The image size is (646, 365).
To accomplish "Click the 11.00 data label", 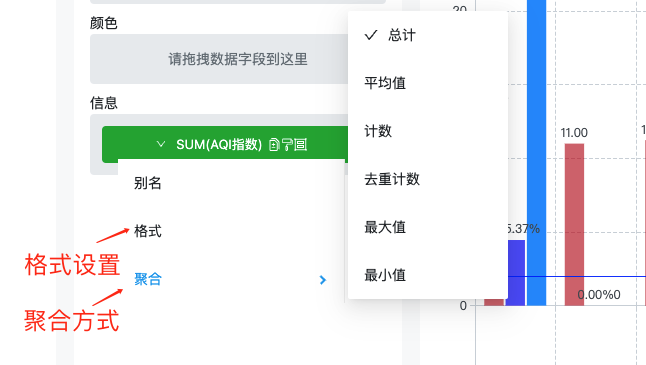I will point(574,133).
